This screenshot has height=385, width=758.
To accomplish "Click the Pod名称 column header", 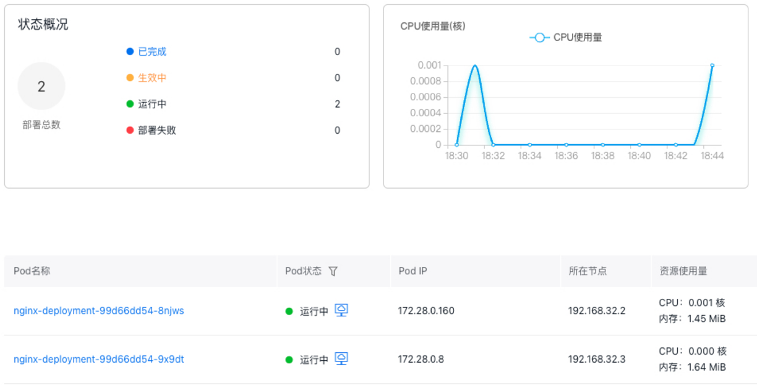I will pyautogui.click(x=32, y=271).
